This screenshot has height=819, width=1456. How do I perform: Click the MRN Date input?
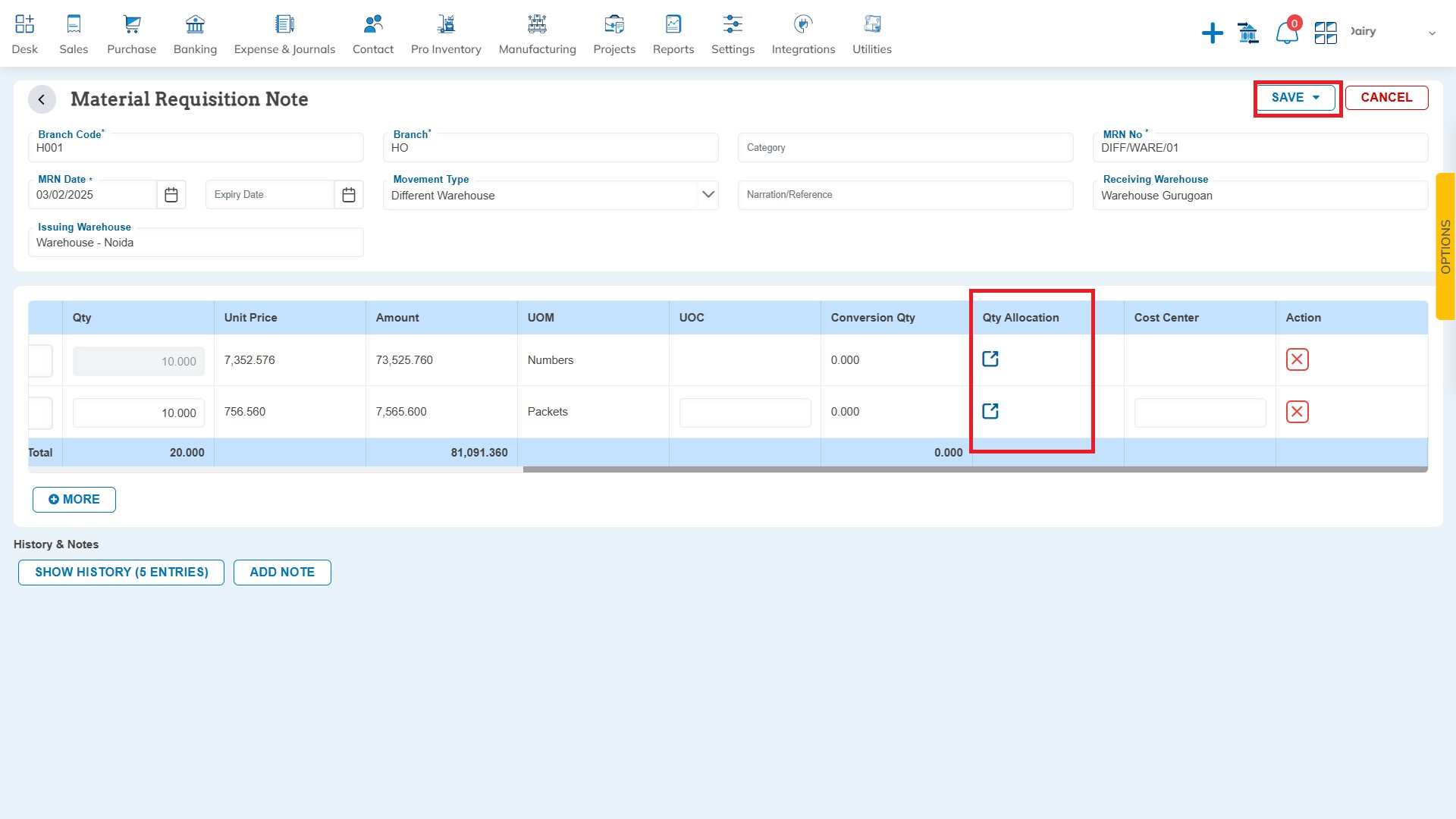93,195
